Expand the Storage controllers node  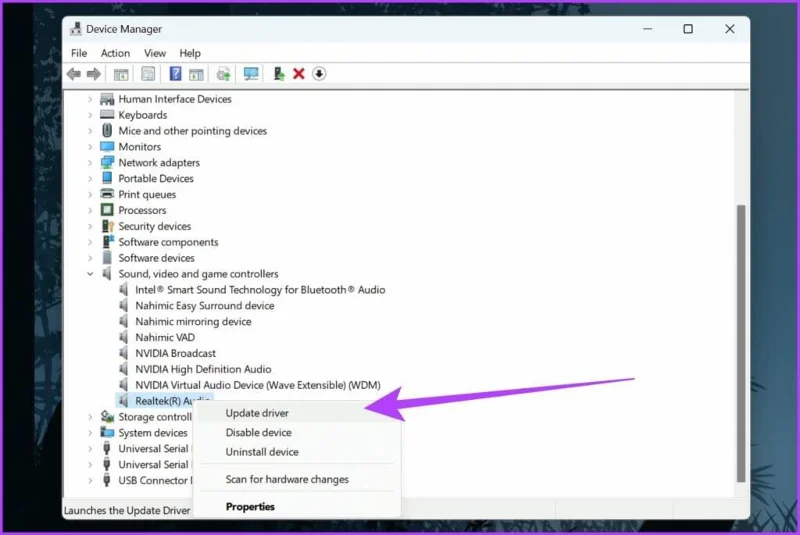tap(90, 417)
